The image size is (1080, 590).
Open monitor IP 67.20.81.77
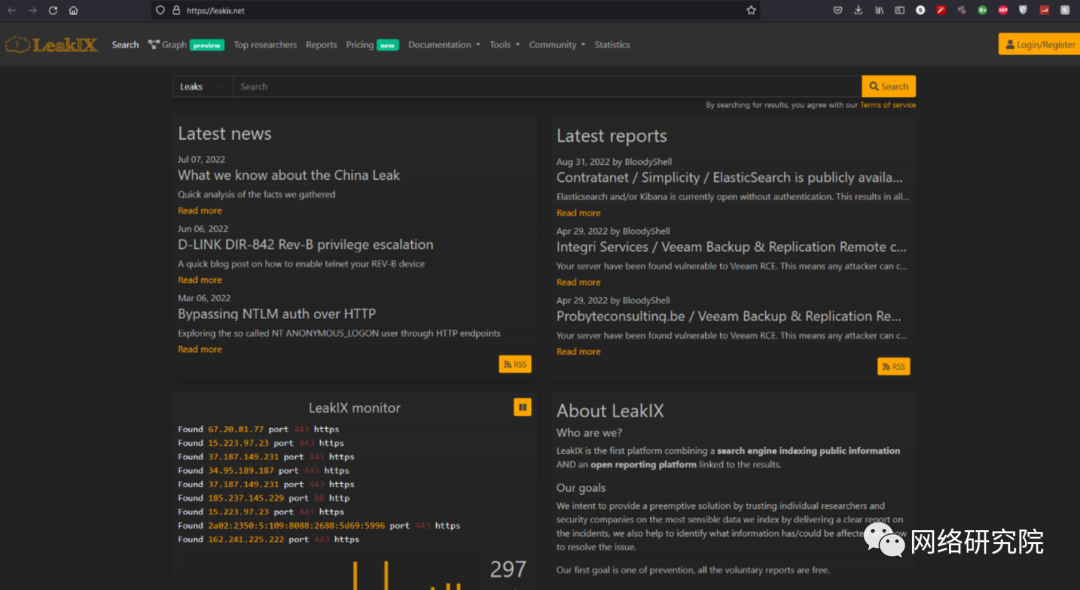click(x=236, y=430)
